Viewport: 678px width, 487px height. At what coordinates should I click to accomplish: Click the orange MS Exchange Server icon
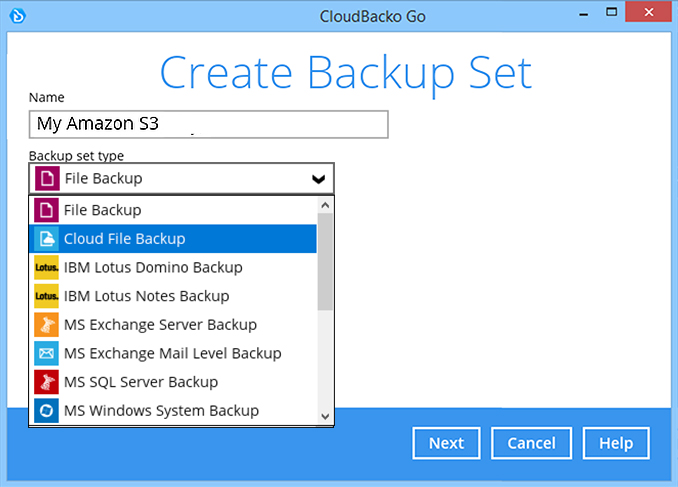click(46, 324)
